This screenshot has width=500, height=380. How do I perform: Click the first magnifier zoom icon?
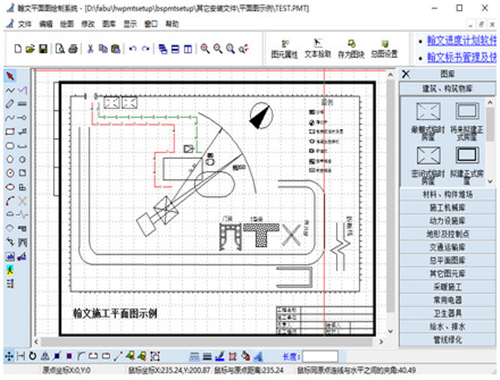click(205, 49)
